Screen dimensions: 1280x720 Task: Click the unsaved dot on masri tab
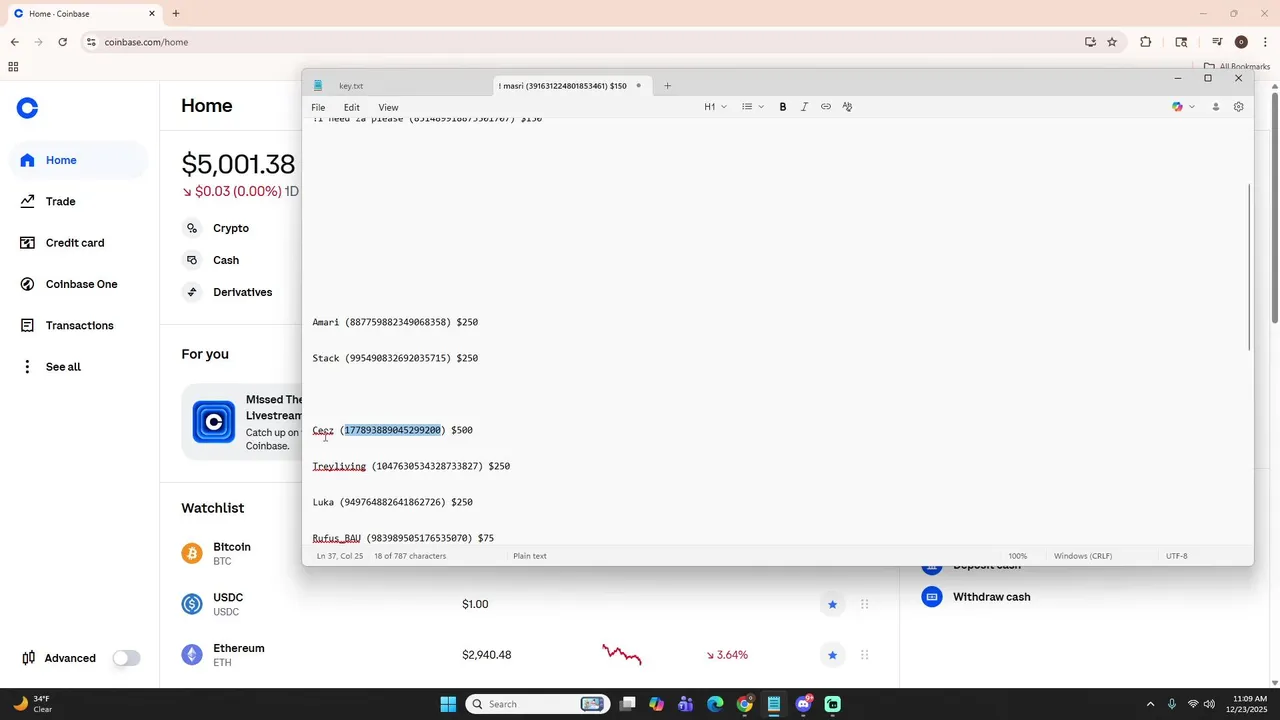(x=639, y=86)
